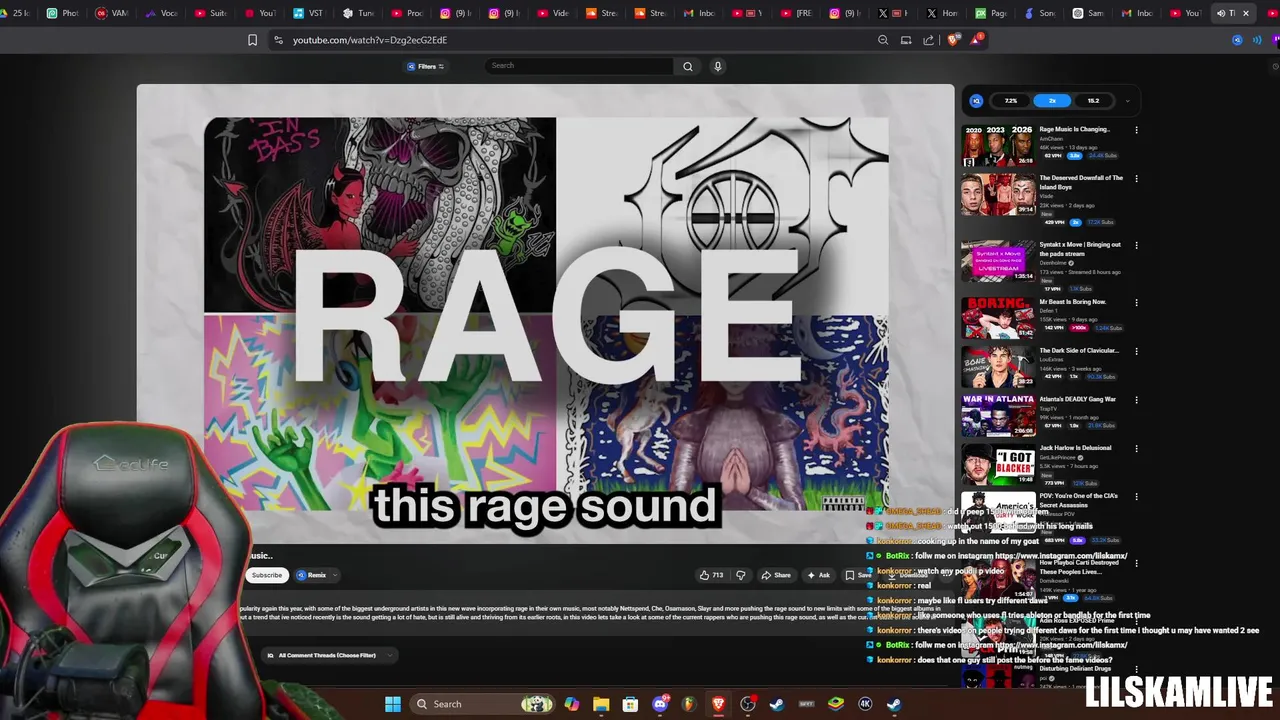Screen dimensions: 1280x720
Task: Click the Ask button under video
Action: [818, 575]
